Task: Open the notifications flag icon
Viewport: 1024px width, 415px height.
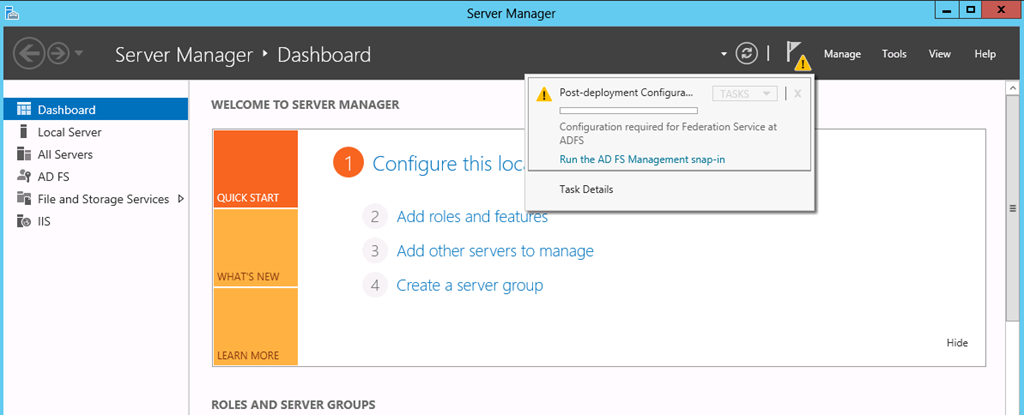Action: click(x=796, y=55)
